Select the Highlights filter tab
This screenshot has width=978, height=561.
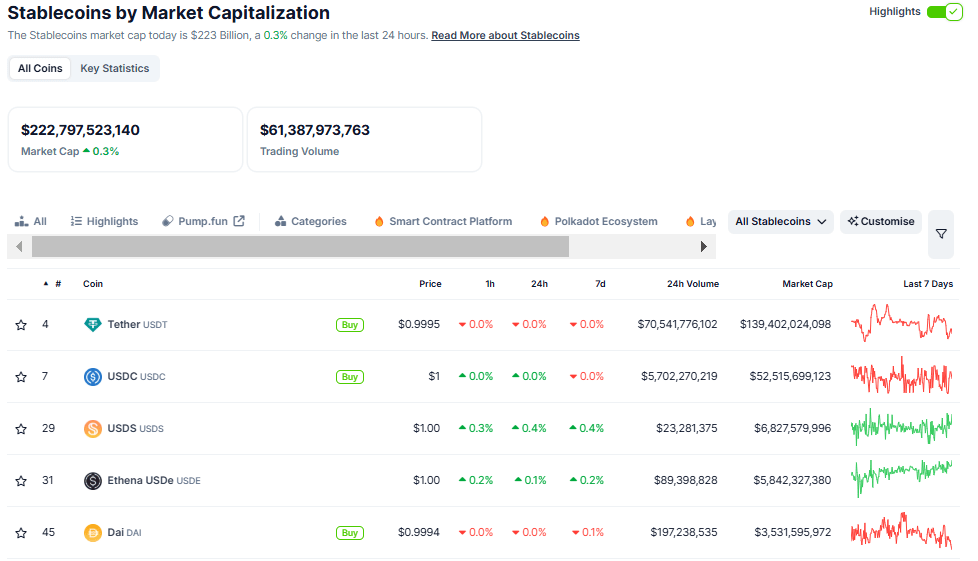pos(104,222)
